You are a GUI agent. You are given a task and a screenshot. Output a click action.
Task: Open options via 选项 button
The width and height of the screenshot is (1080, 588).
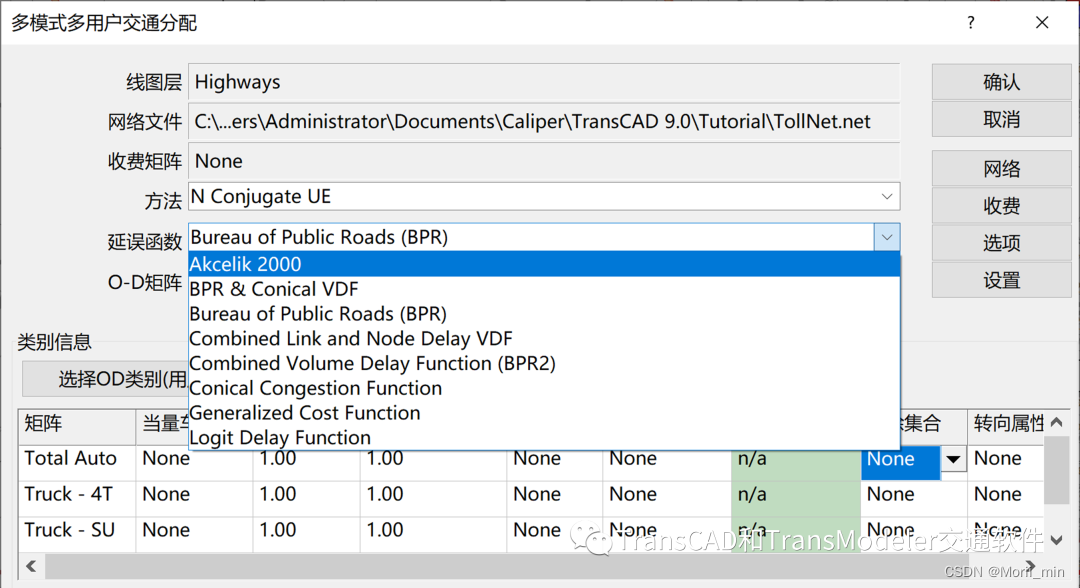(1000, 242)
